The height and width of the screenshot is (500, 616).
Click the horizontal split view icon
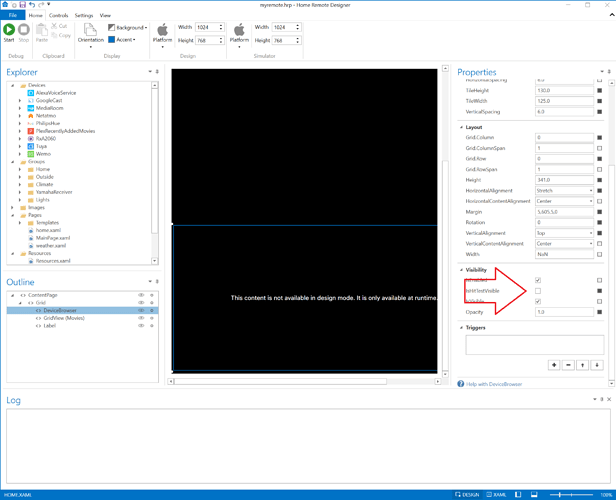click(x=534, y=495)
